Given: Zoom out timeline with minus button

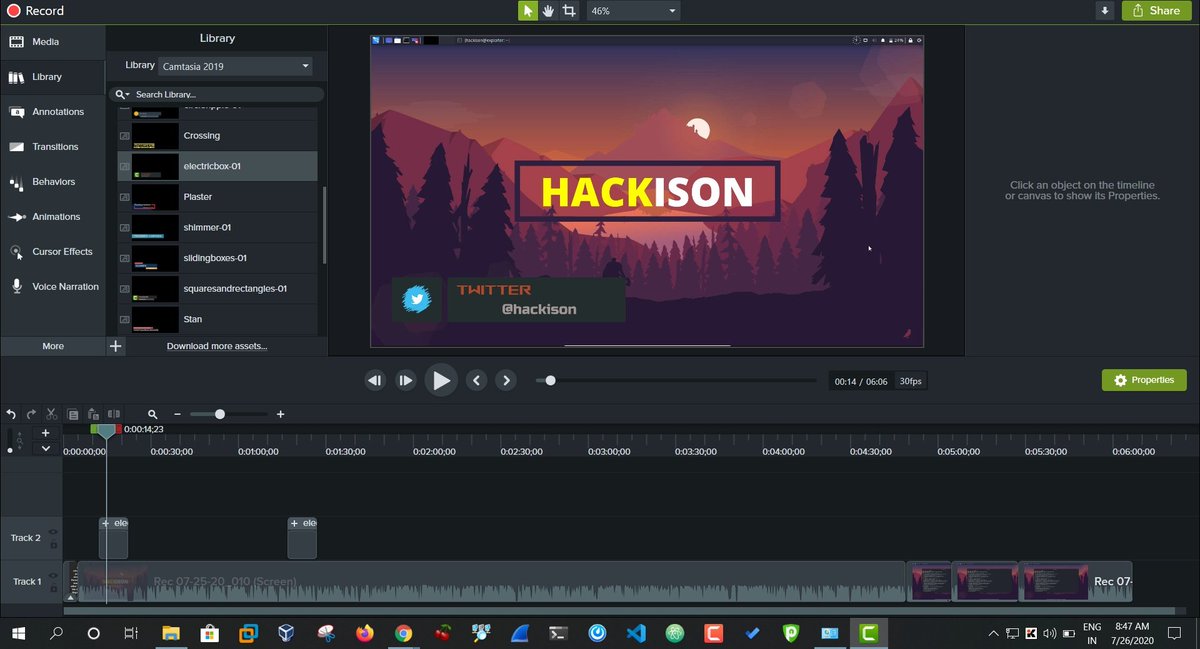Looking at the screenshot, I should 177,414.
